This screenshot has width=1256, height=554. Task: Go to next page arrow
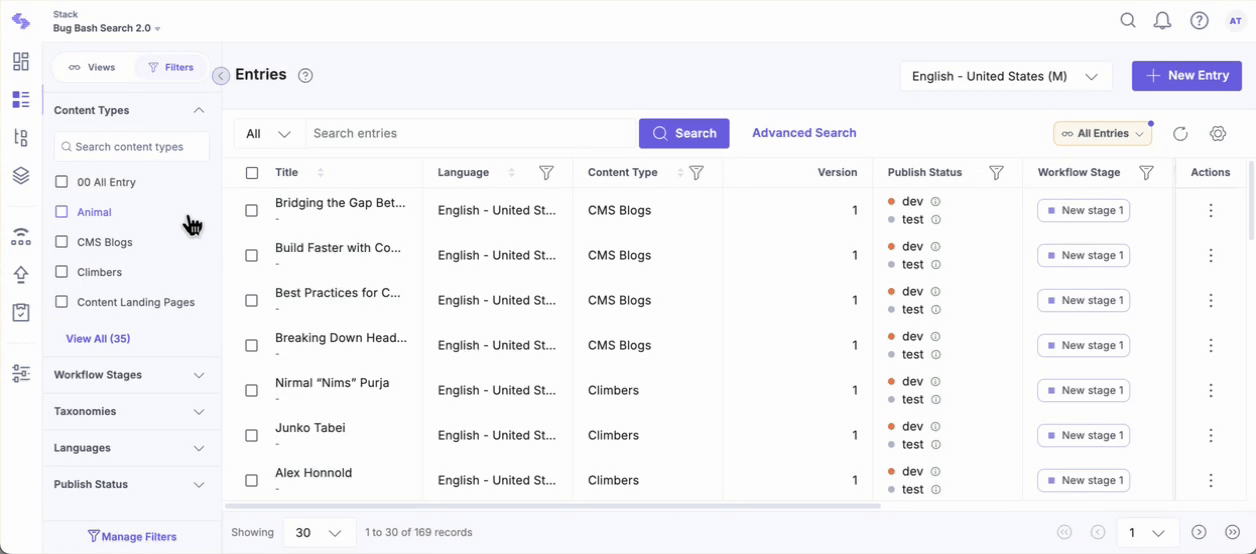pyautogui.click(x=1199, y=533)
